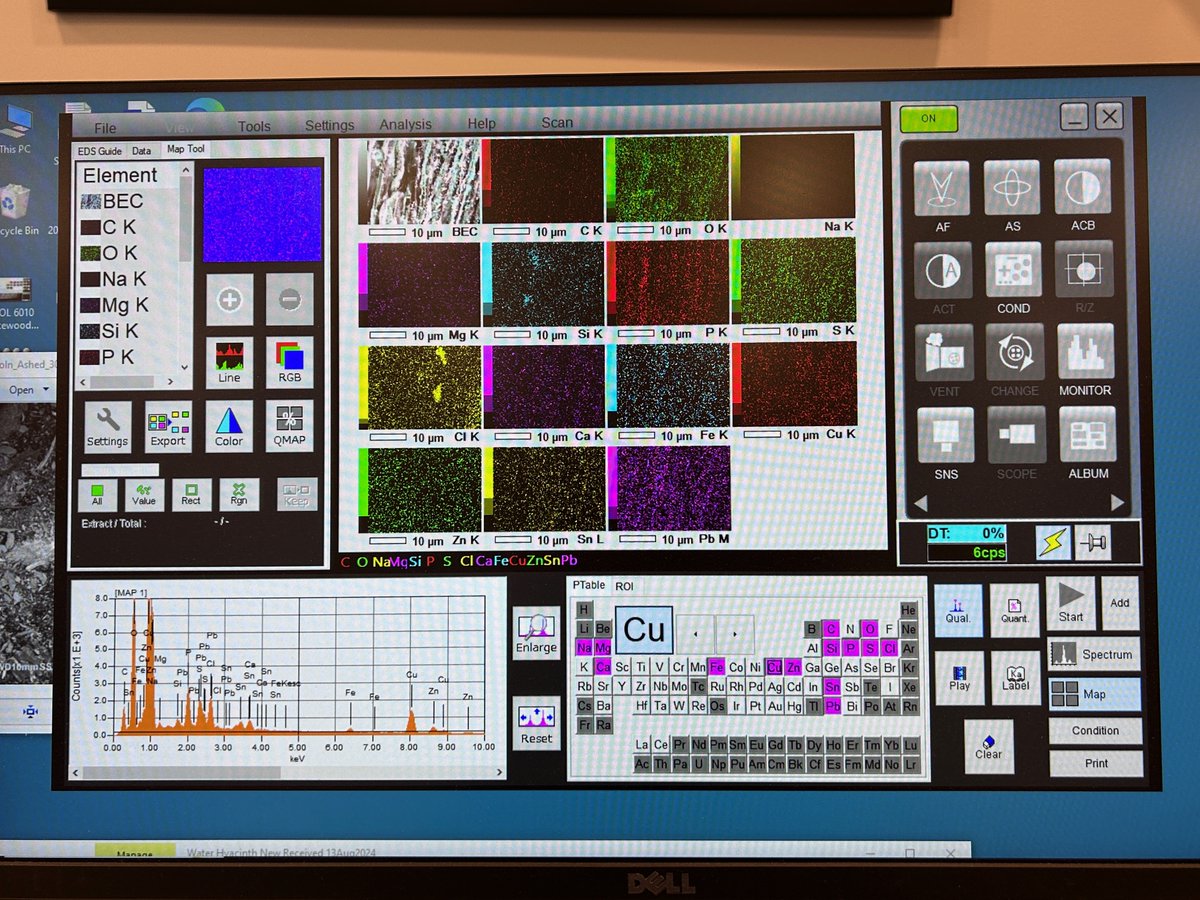The width and height of the screenshot is (1200, 900).
Task: Click the Map mode button
Action: [x=1094, y=694]
